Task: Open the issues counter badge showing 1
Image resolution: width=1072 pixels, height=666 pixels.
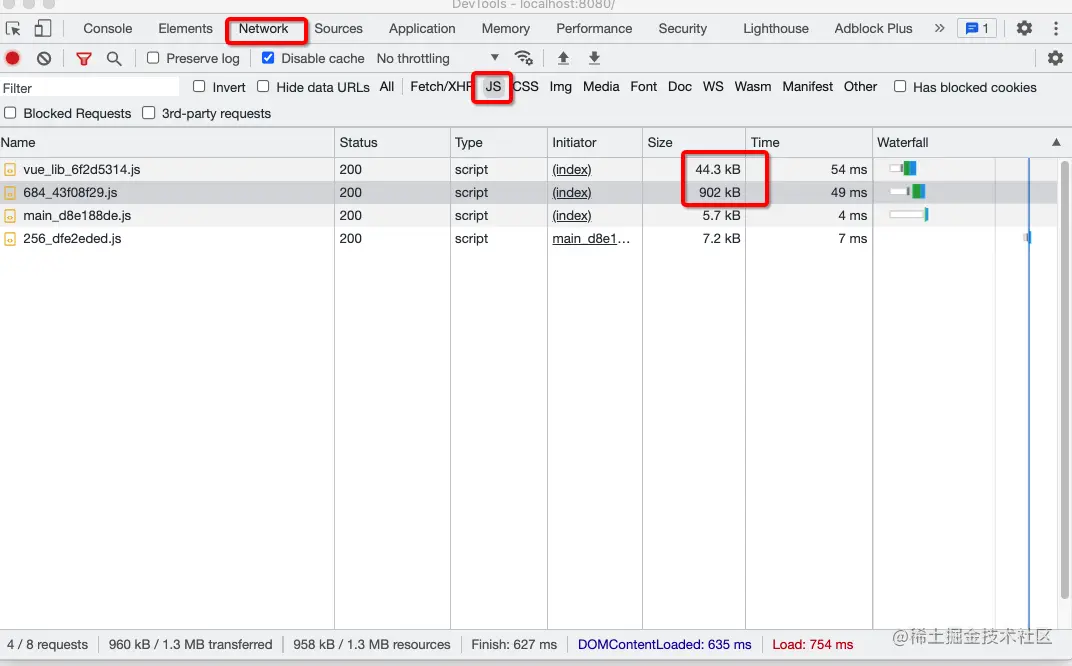Action: coord(976,28)
